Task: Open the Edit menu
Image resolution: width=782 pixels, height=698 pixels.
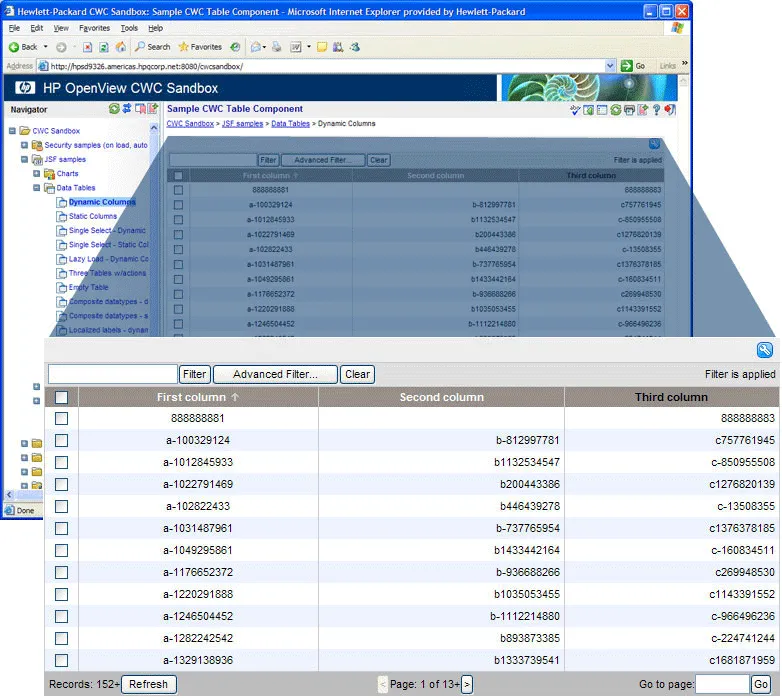Action: pyautogui.click(x=36, y=28)
